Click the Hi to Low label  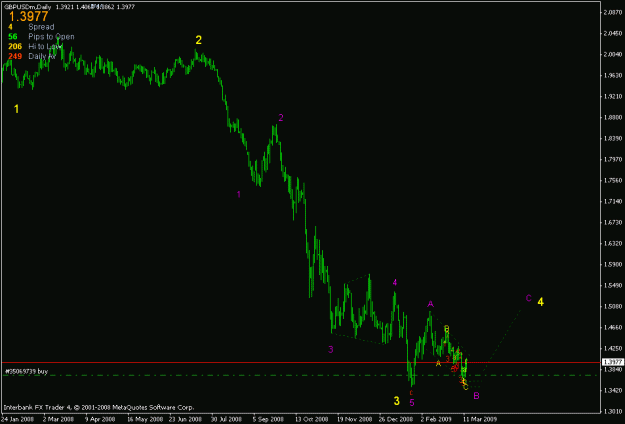click(45, 47)
